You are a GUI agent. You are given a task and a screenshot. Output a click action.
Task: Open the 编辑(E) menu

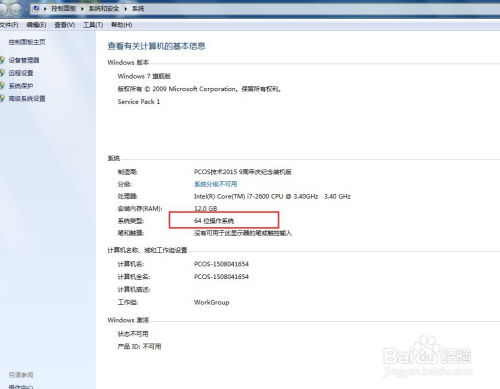coord(36,25)
